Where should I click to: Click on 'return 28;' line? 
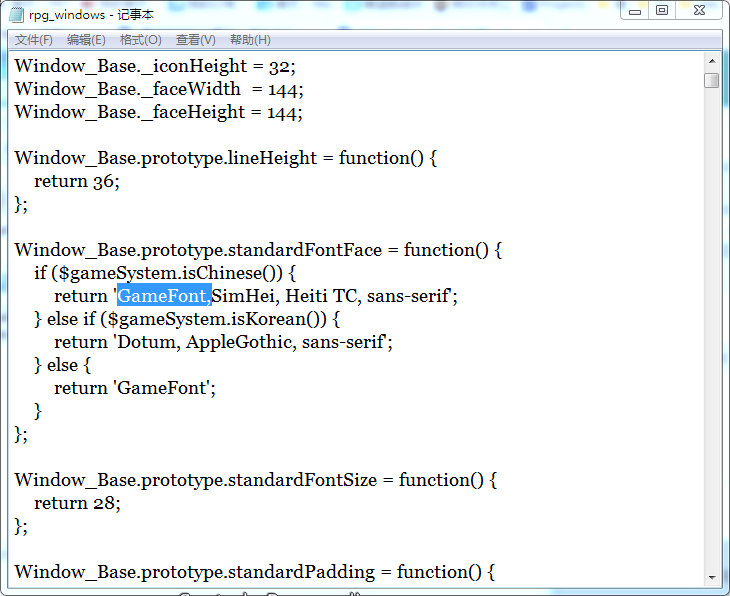[x=77, y=503]
